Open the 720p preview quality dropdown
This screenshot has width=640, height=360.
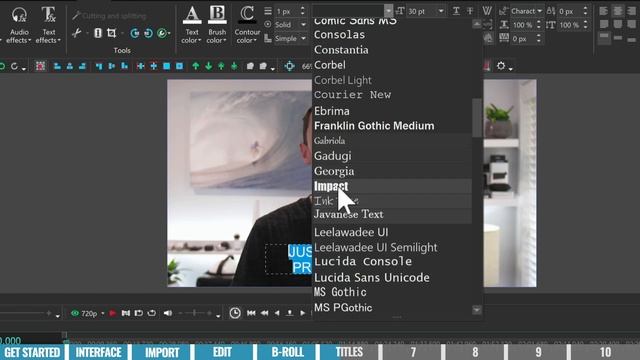[x=92, y=313]
